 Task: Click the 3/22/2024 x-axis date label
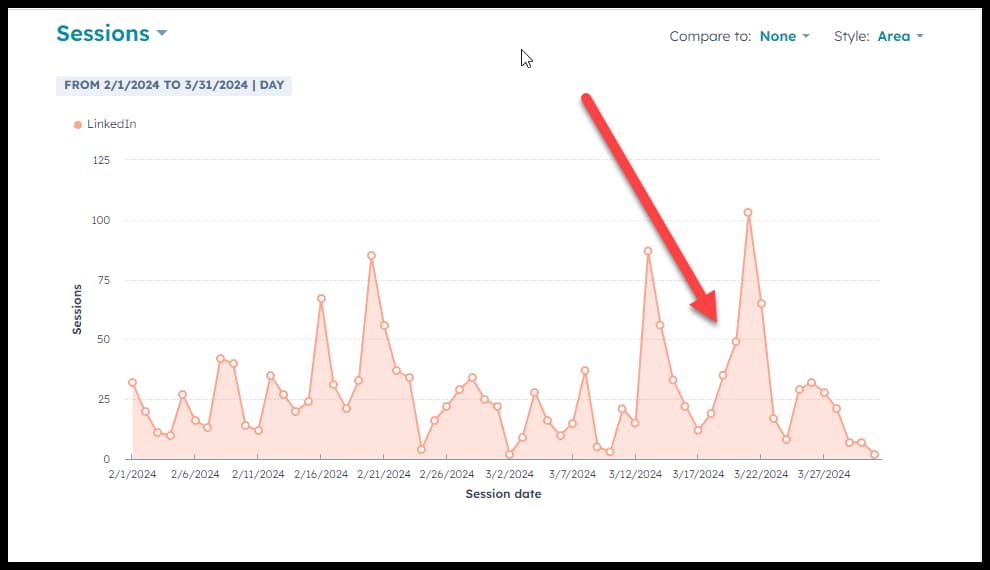[x=761, y=474]
